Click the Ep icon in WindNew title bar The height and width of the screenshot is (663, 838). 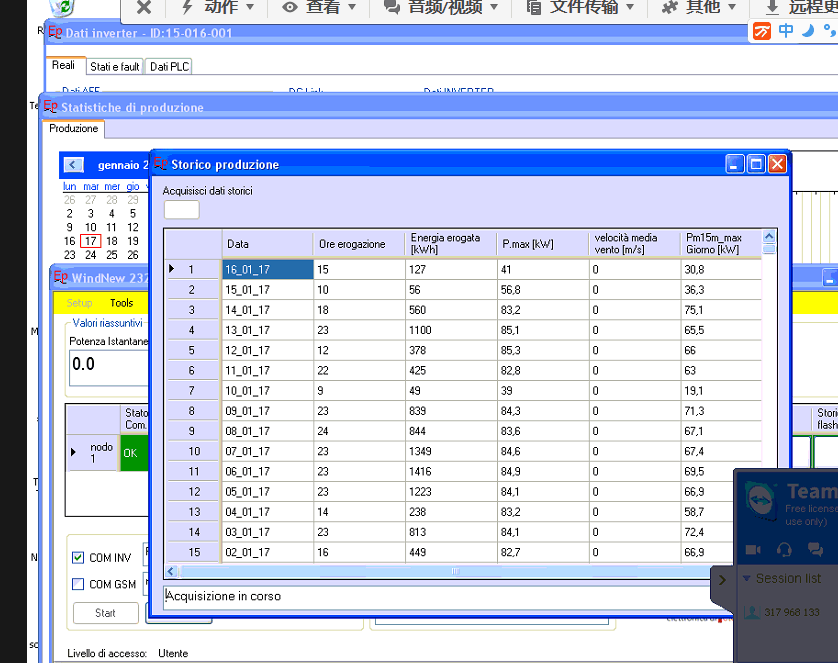61,277
